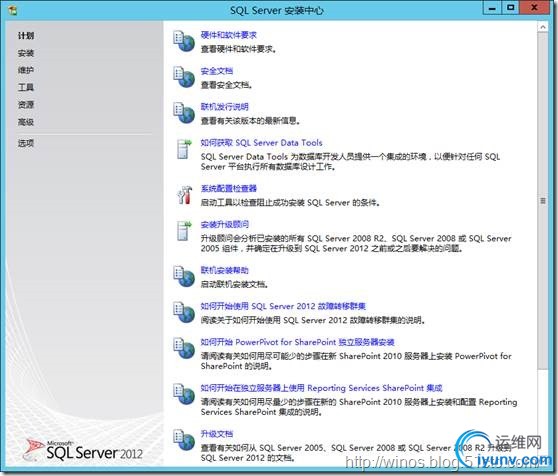Viewport: 558px width, 476px height.
Task: Launch the 安装升级顾问 link
Action: 225,224
